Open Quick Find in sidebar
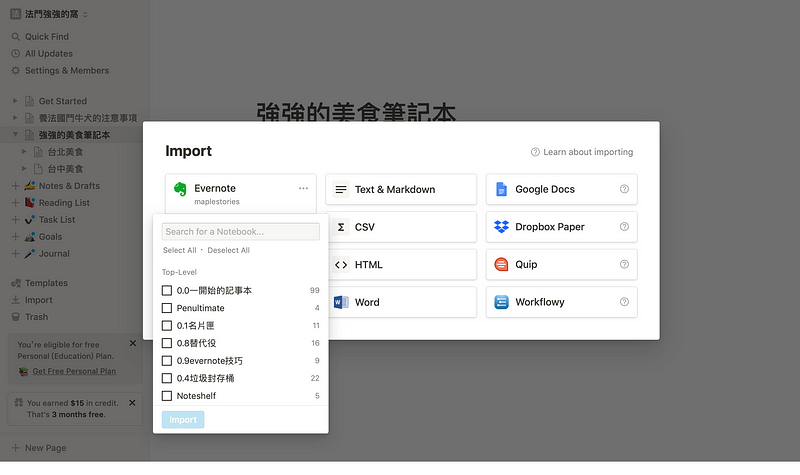 [x=47, y=37]
